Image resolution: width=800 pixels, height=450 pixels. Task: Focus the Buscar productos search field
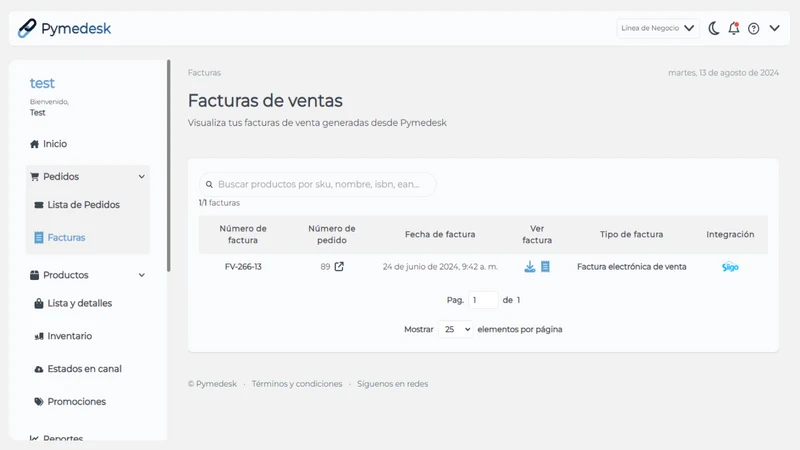[317, 184]
